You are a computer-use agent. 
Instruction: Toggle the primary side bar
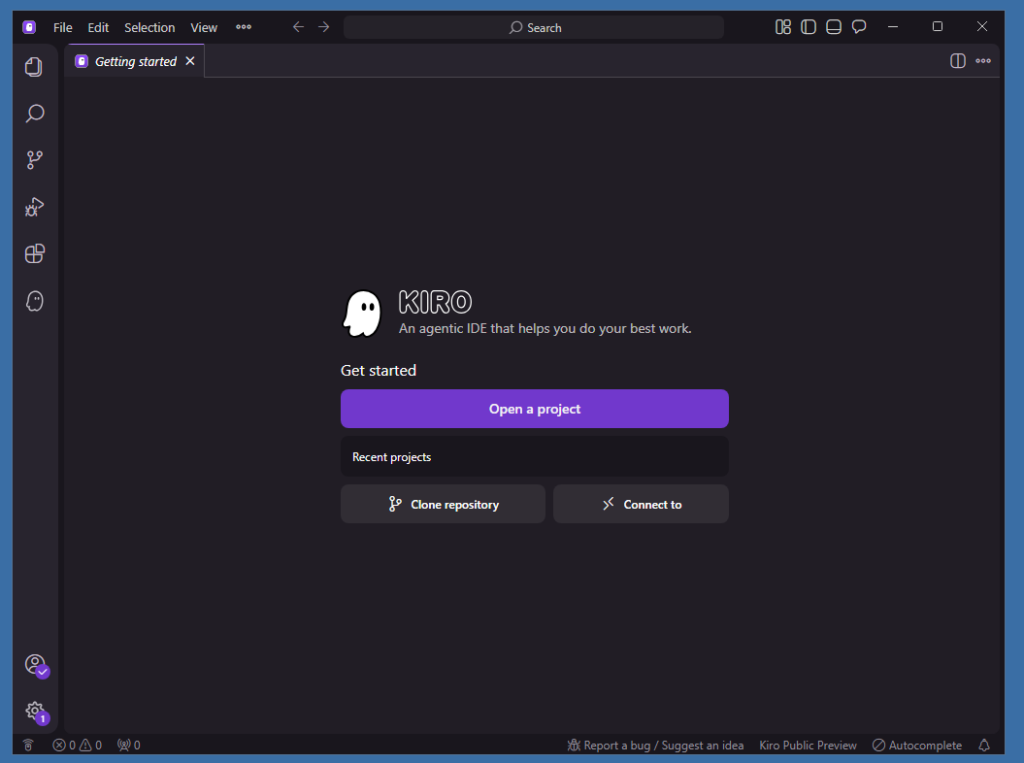point(808,27)
